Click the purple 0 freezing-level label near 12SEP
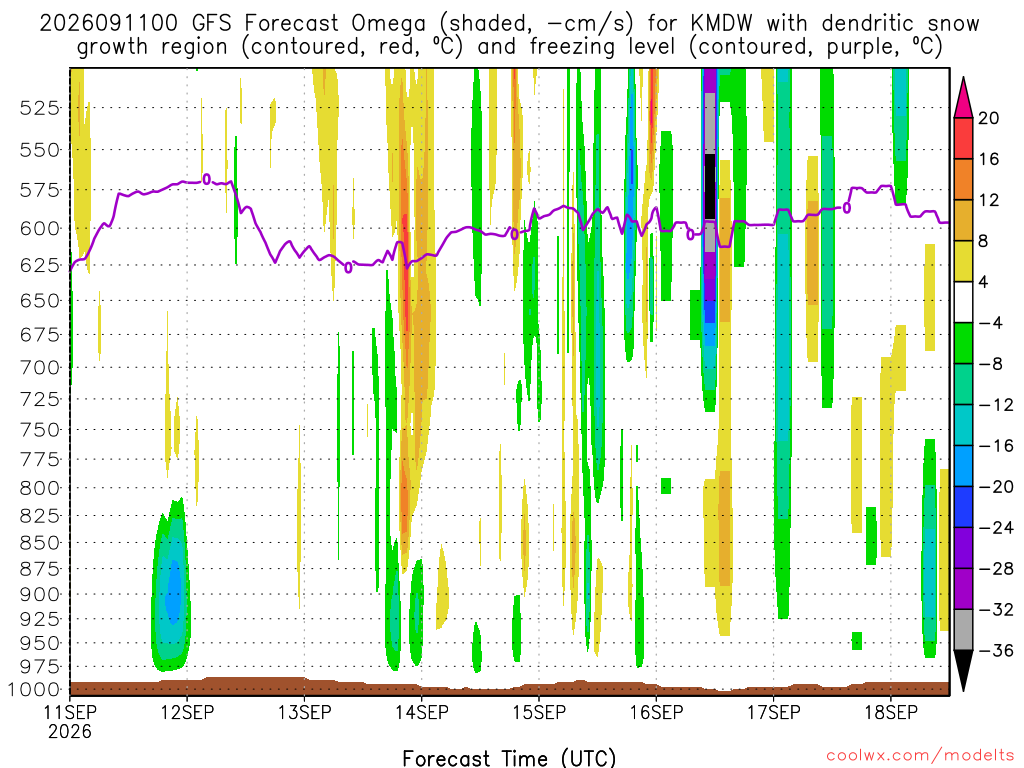Image resolution: width=1024 pixels, height=768 pixels. coord(206,179)
